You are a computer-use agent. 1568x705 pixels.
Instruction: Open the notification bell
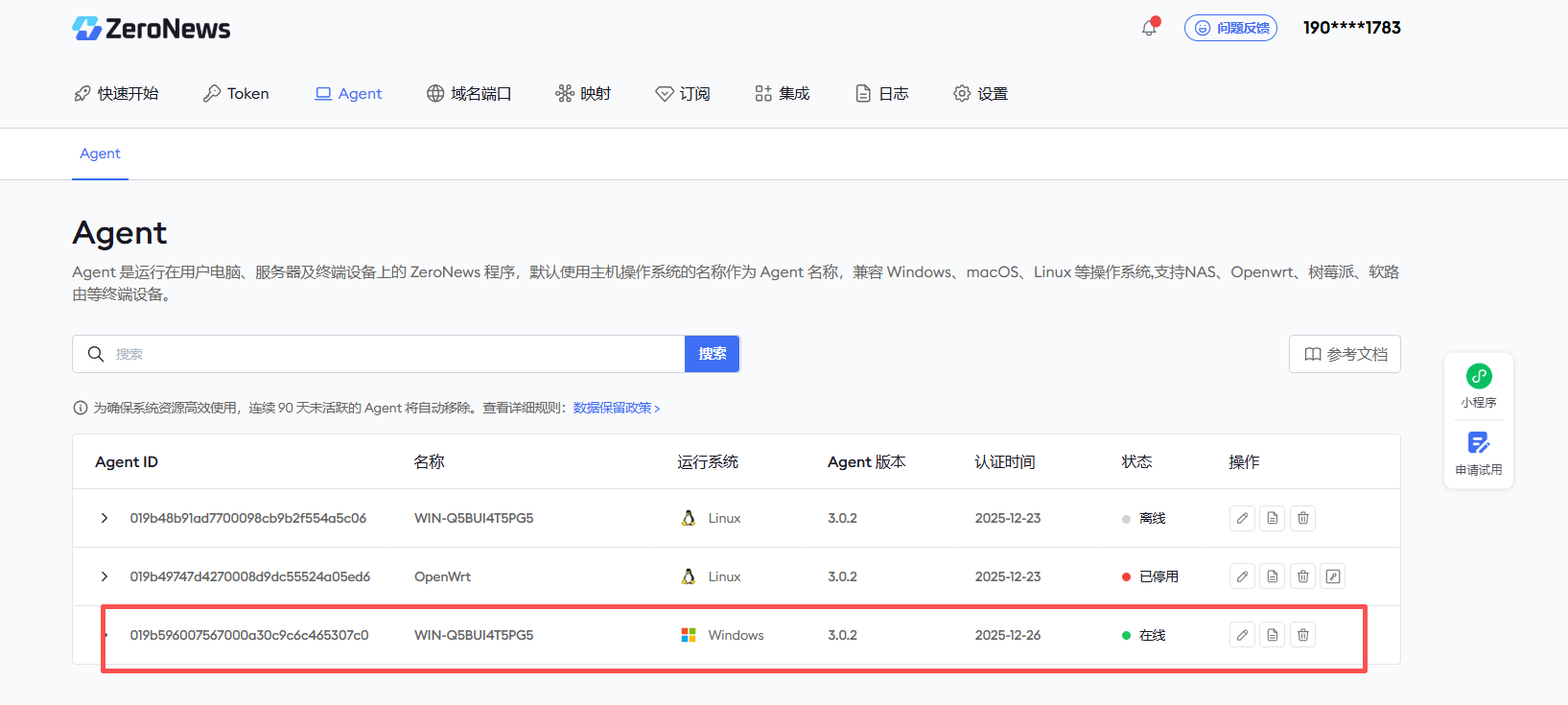click(x=1149, y=28)
